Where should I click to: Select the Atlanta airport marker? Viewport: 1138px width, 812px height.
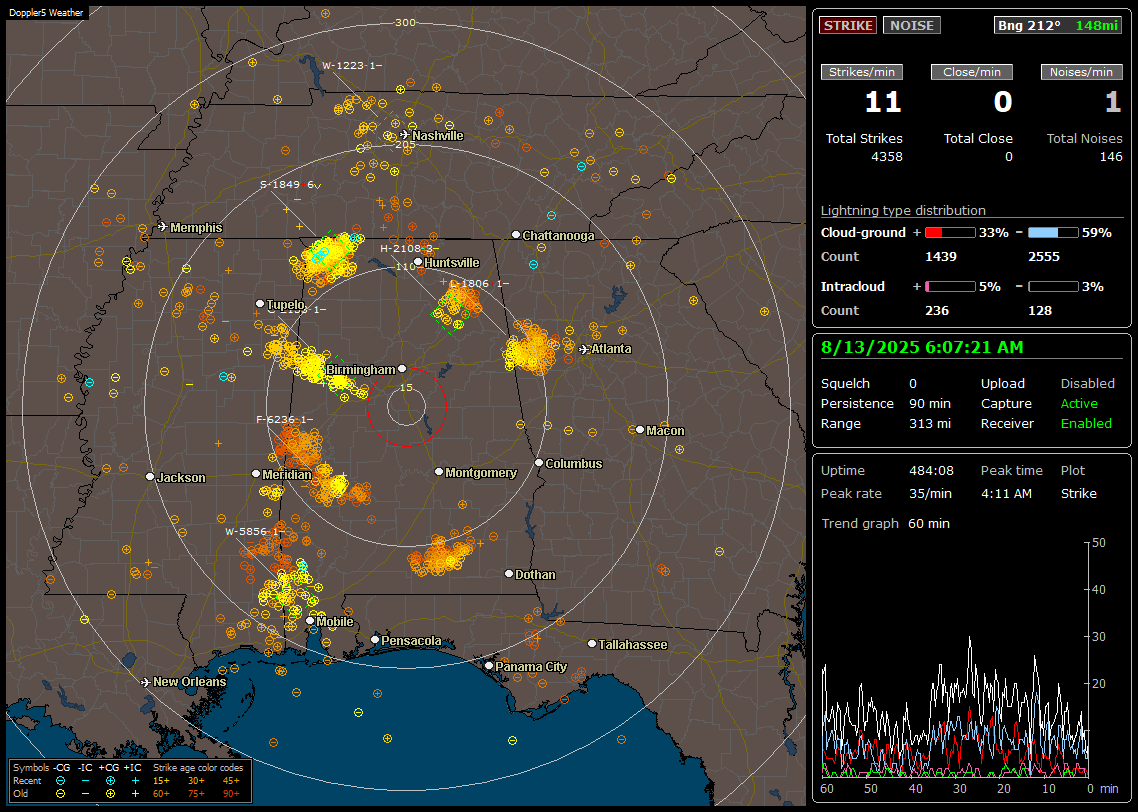pyautogui.click(x=584, y=349)
